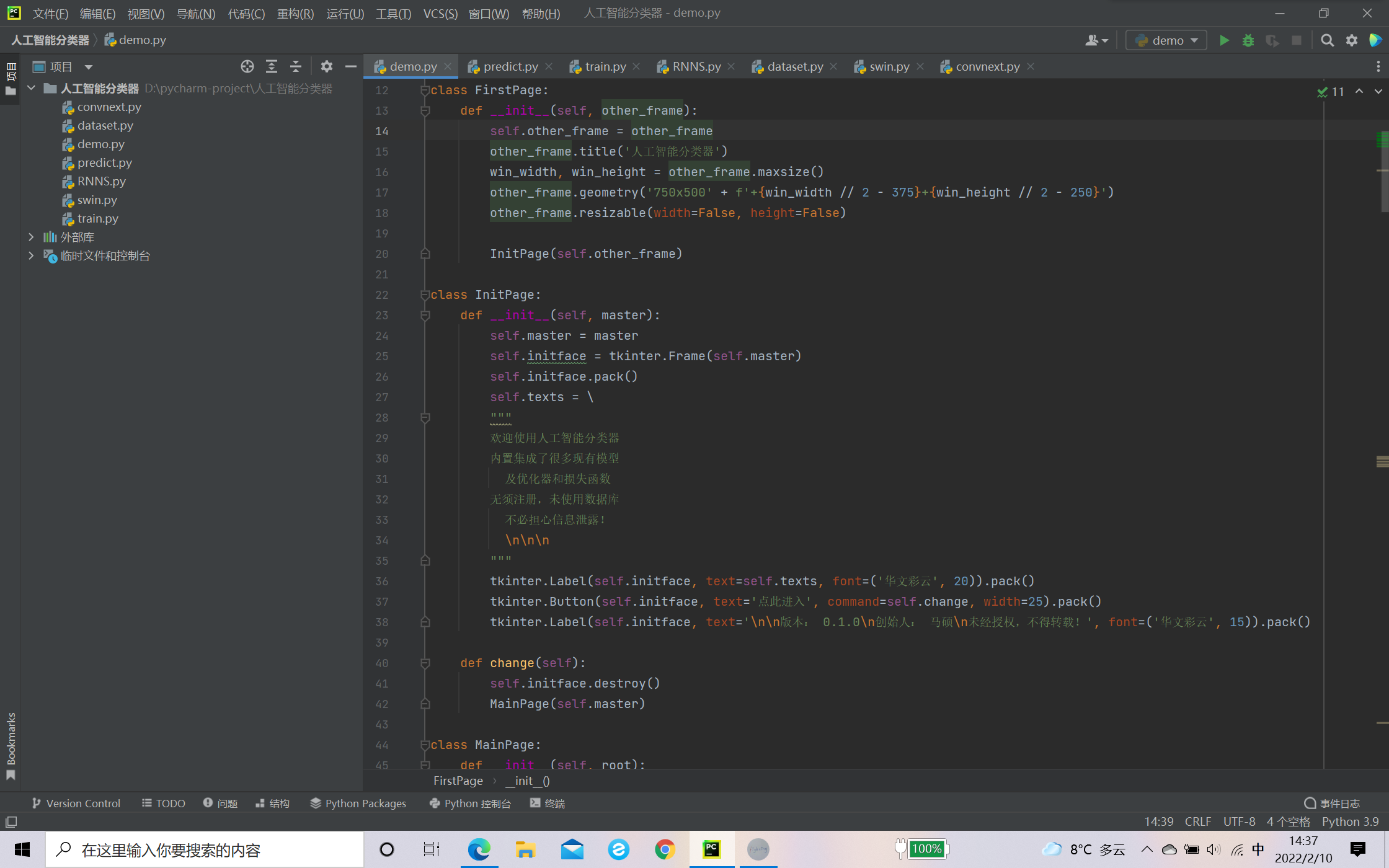This screenshot has width=1389, height=868.
Task: Expand all in project tree toolbar
Action: tap(272, 66)
